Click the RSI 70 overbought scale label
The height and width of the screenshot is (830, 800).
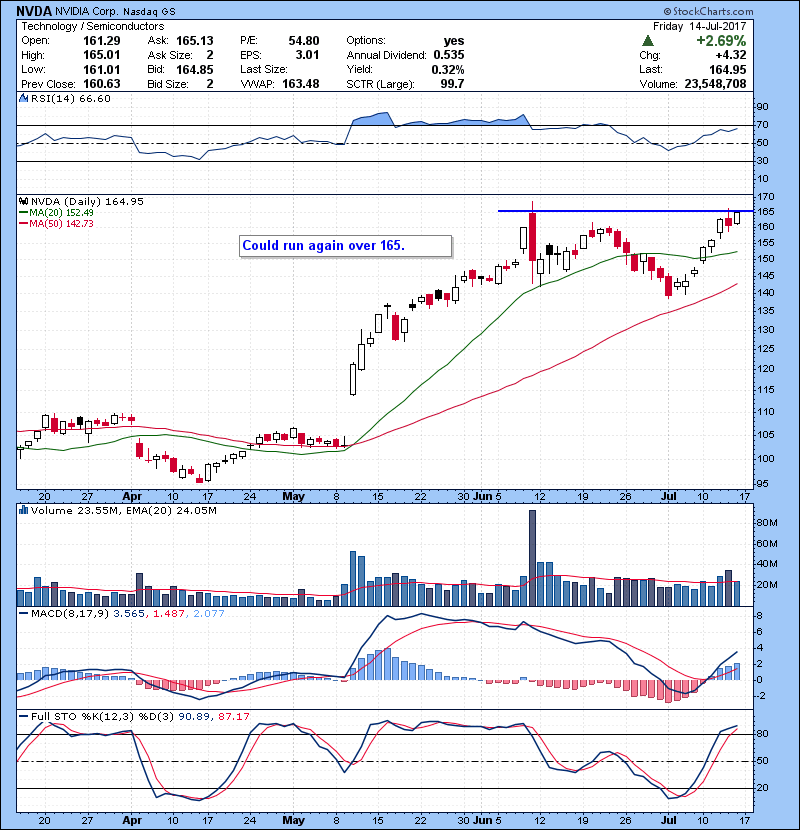click(763, 125)
